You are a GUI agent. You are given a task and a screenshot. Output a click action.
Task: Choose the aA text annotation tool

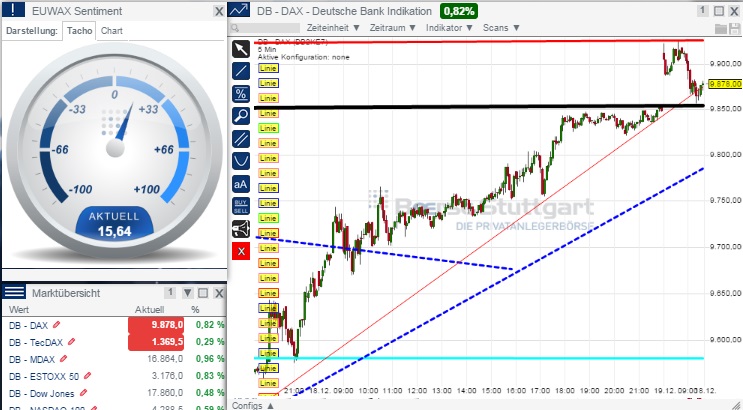point(241,184)
